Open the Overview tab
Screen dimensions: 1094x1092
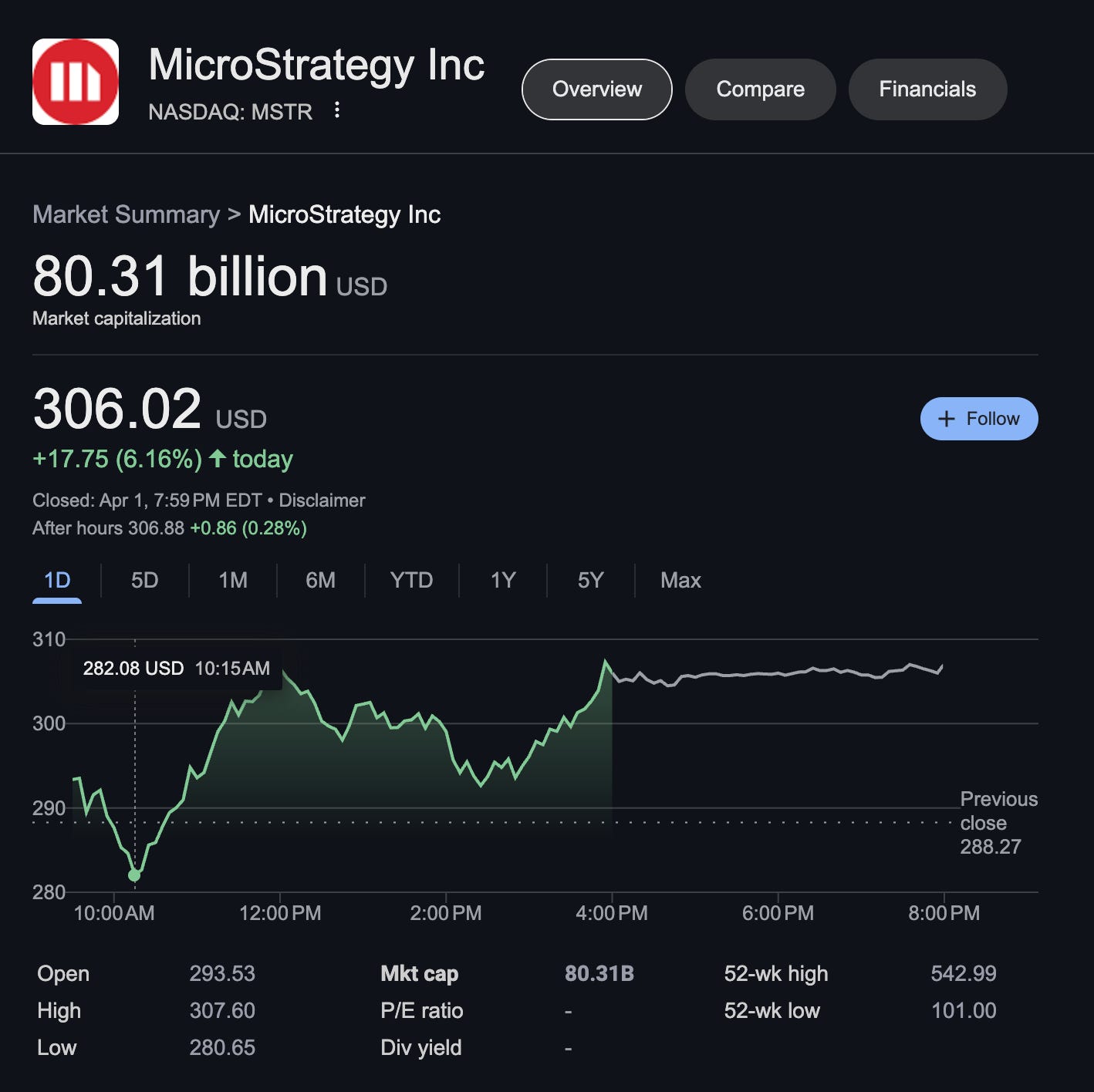[x=597, y=89]
